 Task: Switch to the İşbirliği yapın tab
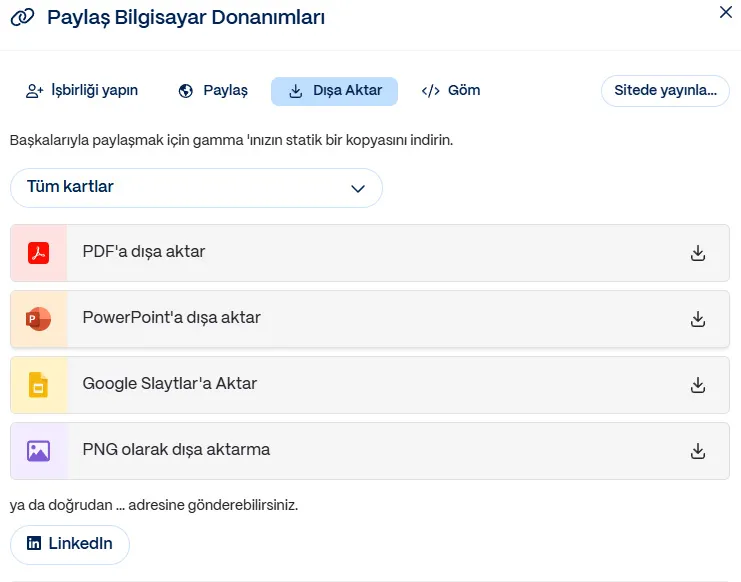[x=82, y=91]
